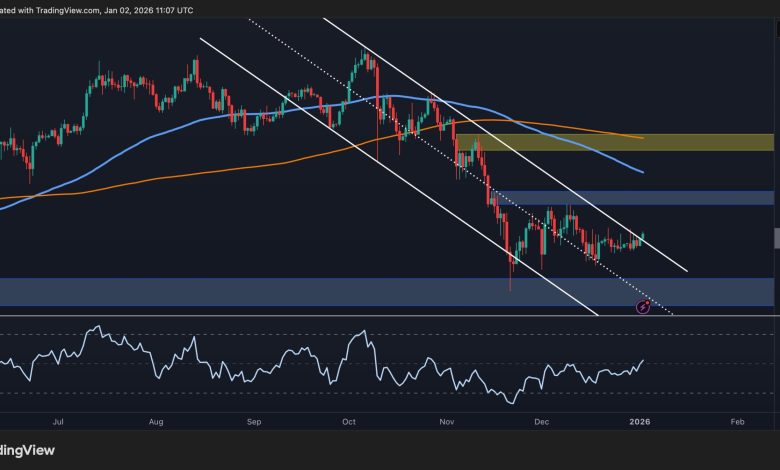Click the Feb label on time axis
The width and height of the screenshot is (780, 470).
tap(736, 423)
